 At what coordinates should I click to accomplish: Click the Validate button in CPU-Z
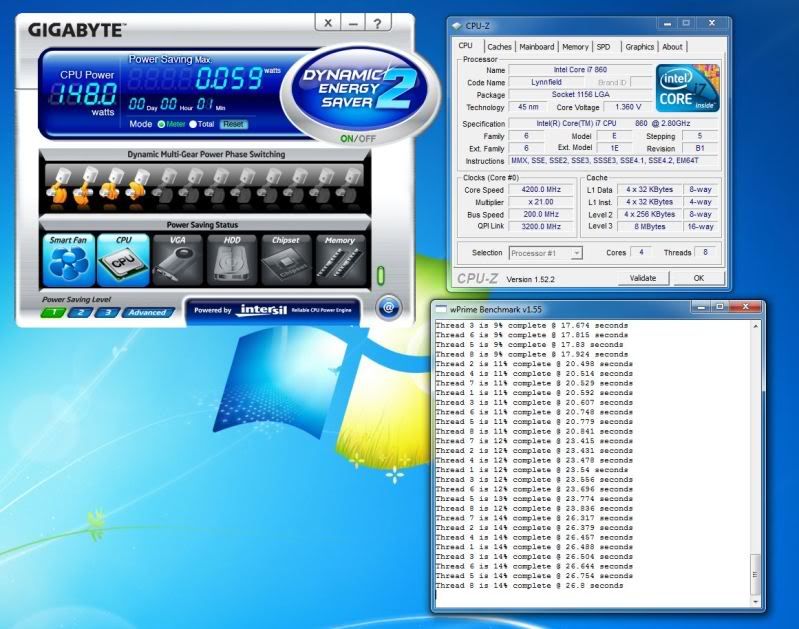pyautogui.click(x=643, y=278)
